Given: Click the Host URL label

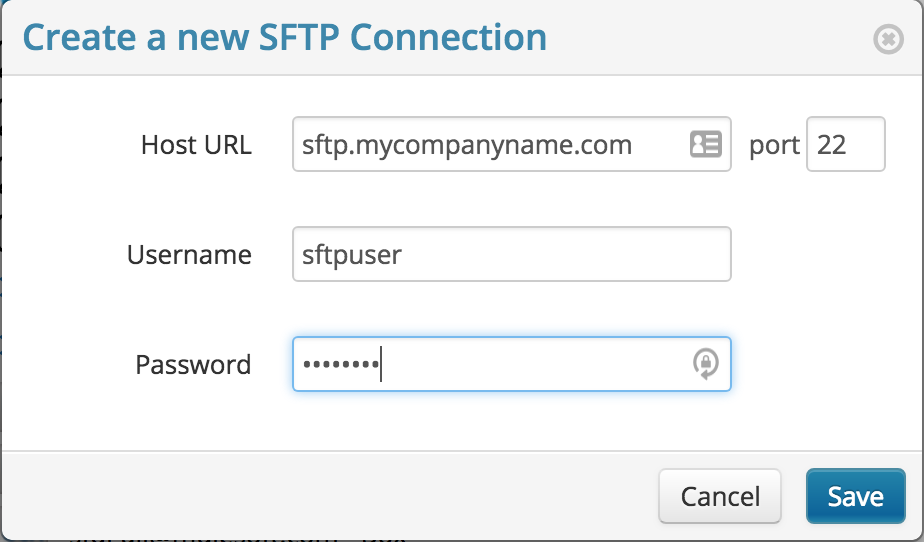Looking at the screenshot, I should [196, 145].
